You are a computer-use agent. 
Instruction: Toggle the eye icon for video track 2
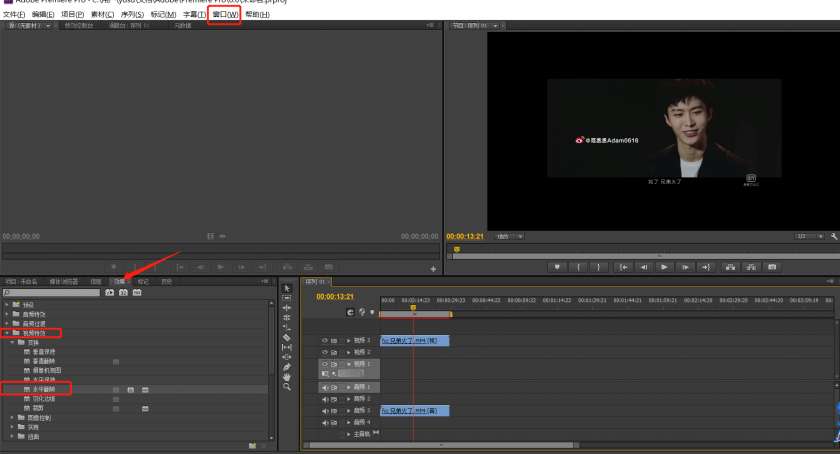(324, 352)
